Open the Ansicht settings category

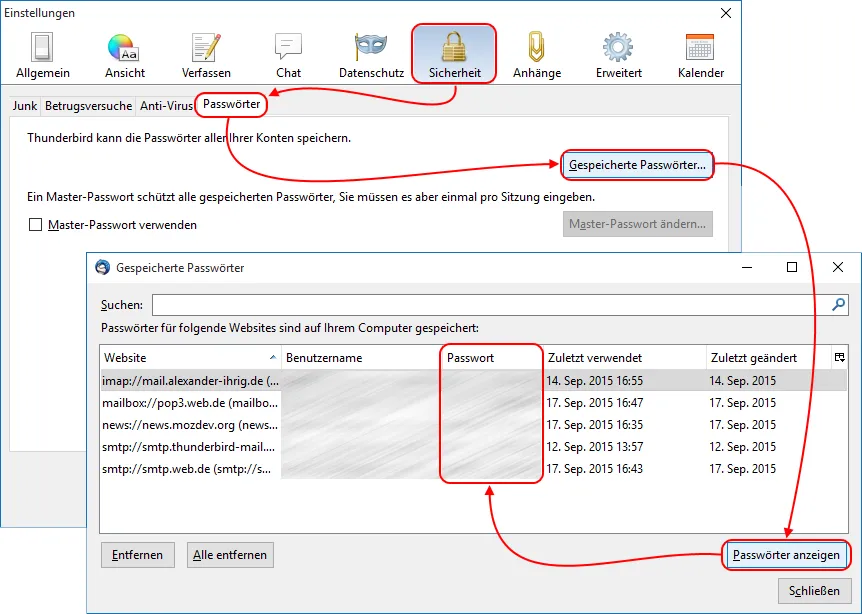tap(125, 55)
